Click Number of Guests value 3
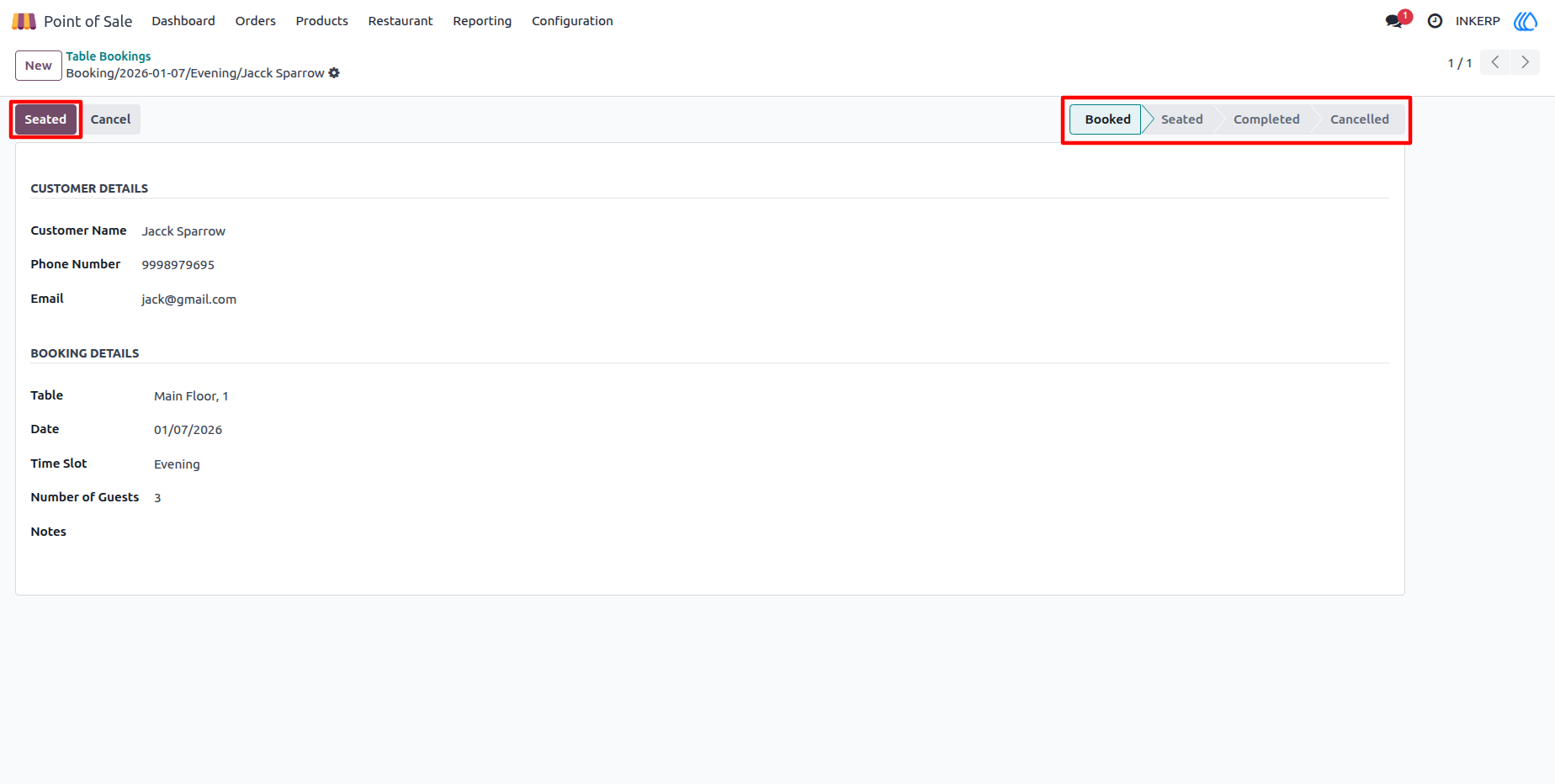Screen dimensions: 1555x784 click(x=157, y=498)
